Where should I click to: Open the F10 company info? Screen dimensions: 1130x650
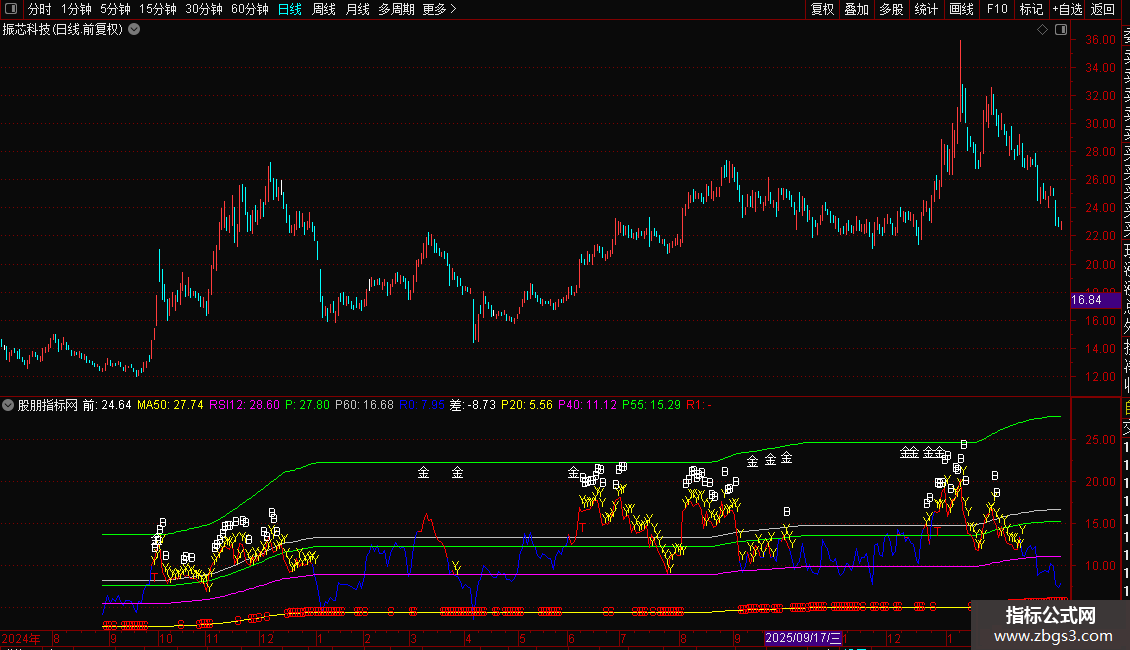(997, 9)
